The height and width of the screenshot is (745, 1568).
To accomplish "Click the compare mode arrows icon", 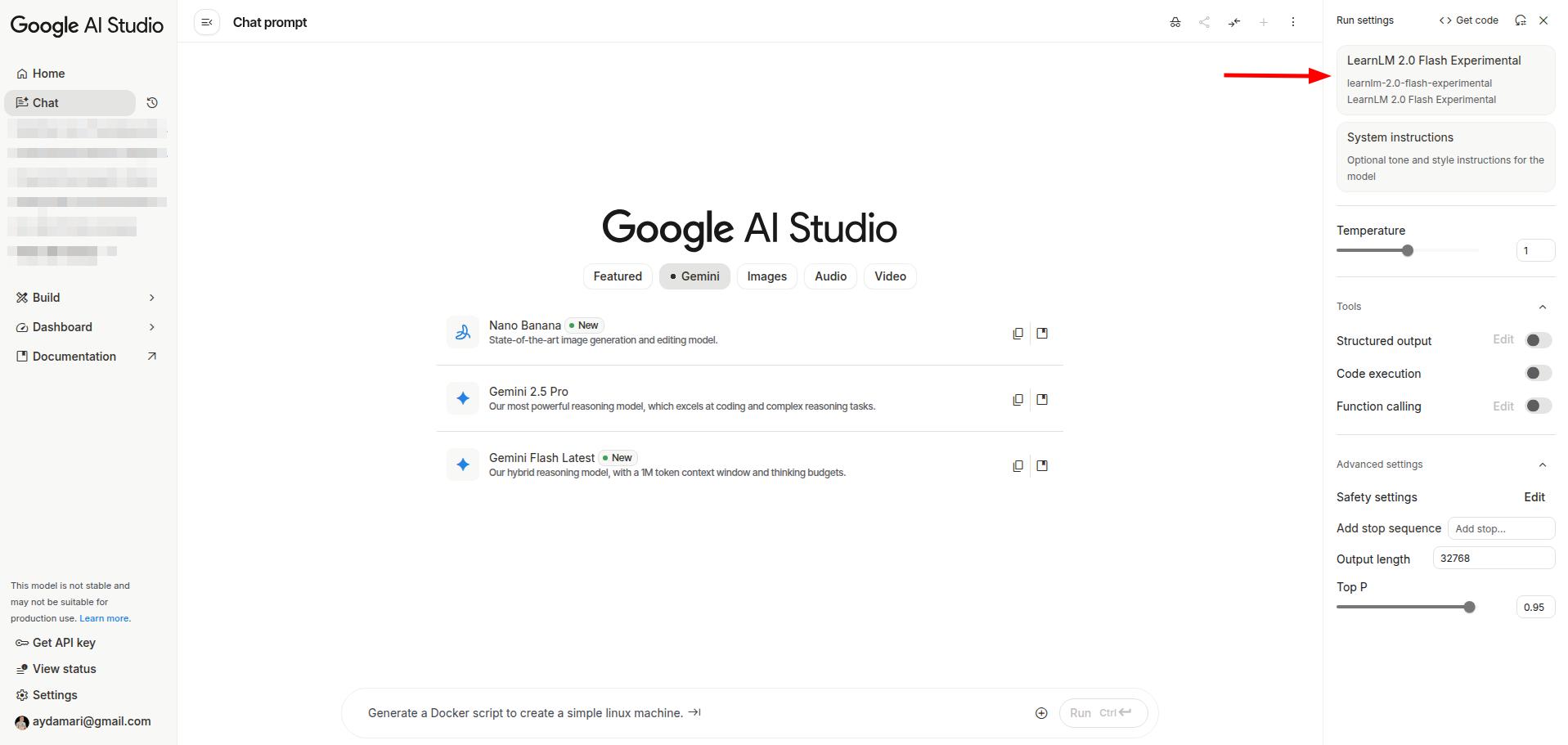I will [1234, 22].
